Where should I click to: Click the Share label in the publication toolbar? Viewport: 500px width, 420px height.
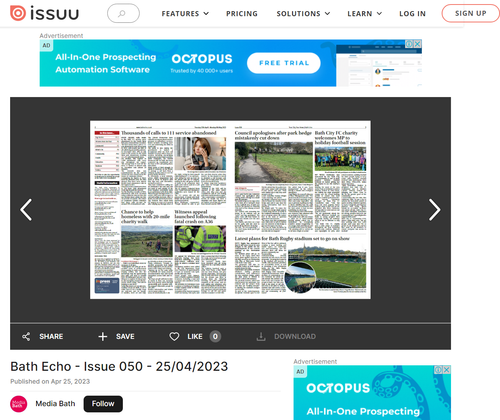coord(51,337)
